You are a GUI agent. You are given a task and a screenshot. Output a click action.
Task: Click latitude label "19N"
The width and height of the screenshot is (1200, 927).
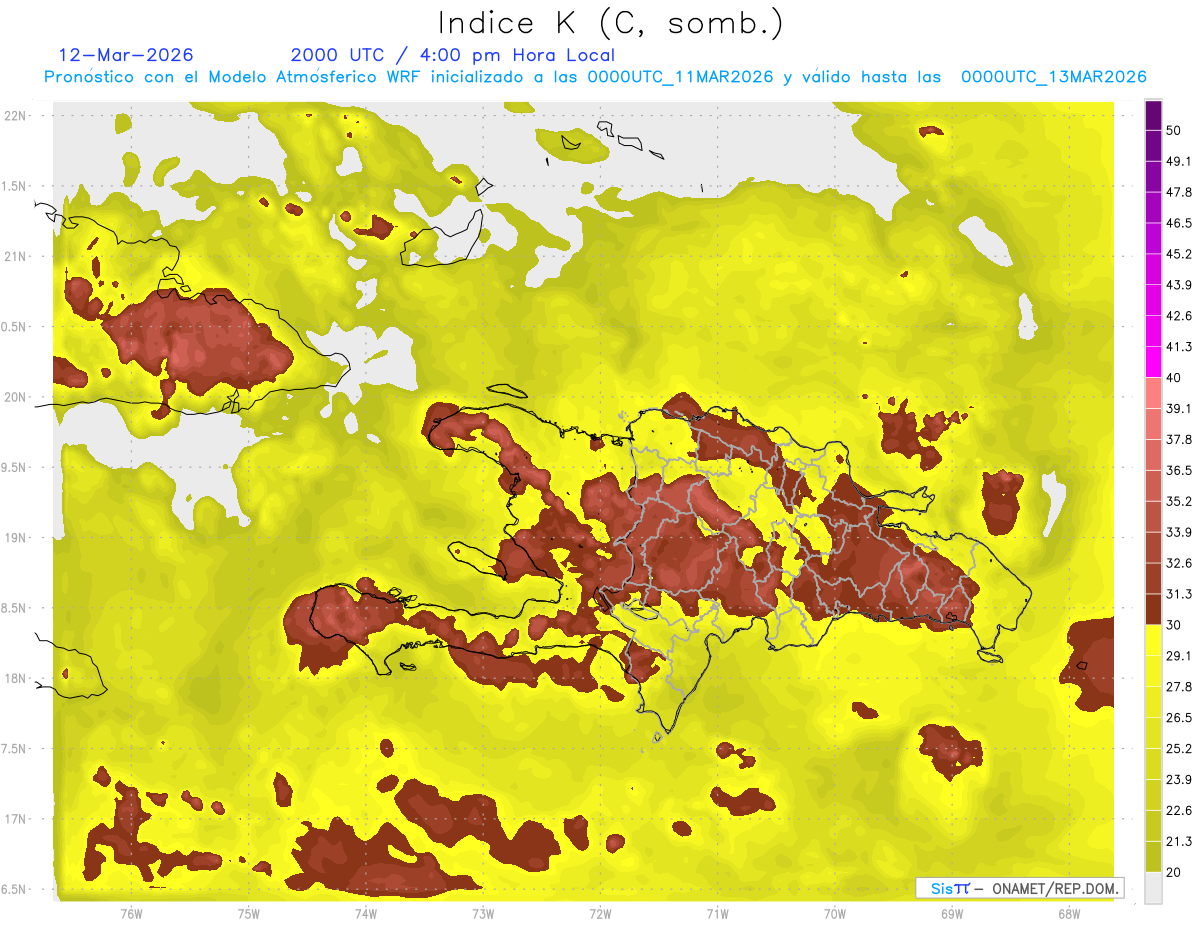click(x=17, y=538)
